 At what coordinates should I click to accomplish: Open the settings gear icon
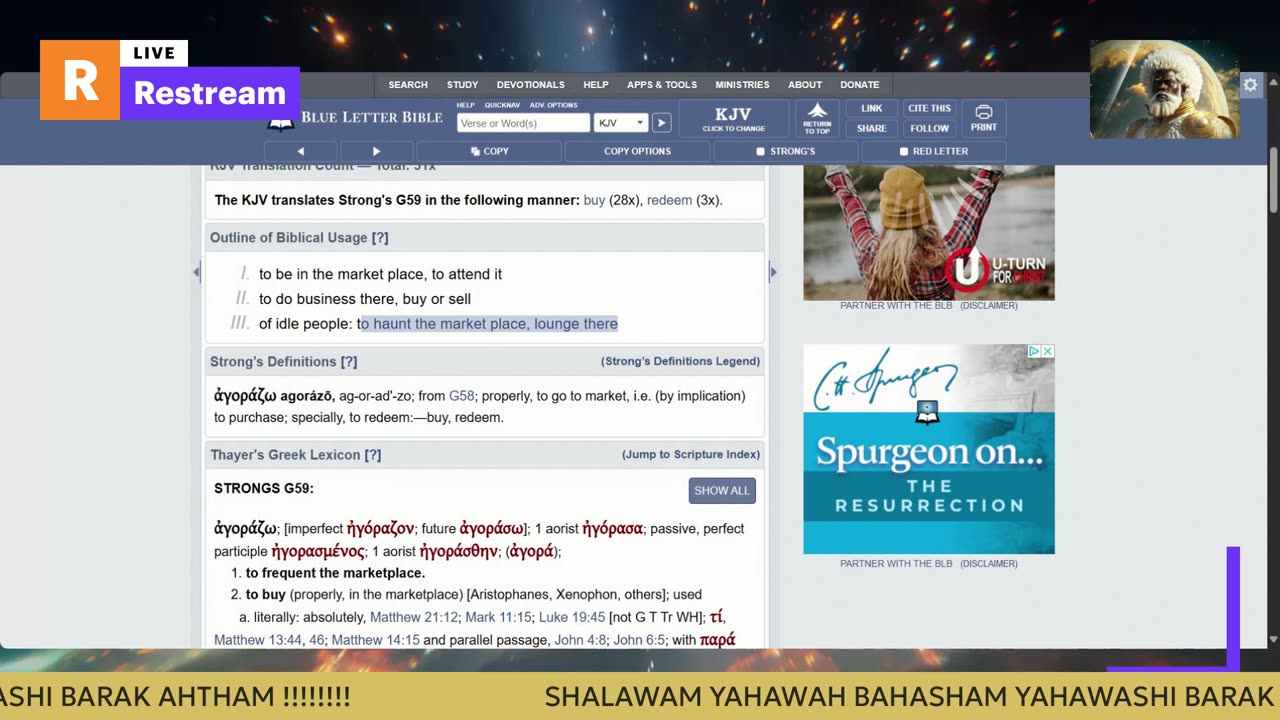tap(1250, 85)
